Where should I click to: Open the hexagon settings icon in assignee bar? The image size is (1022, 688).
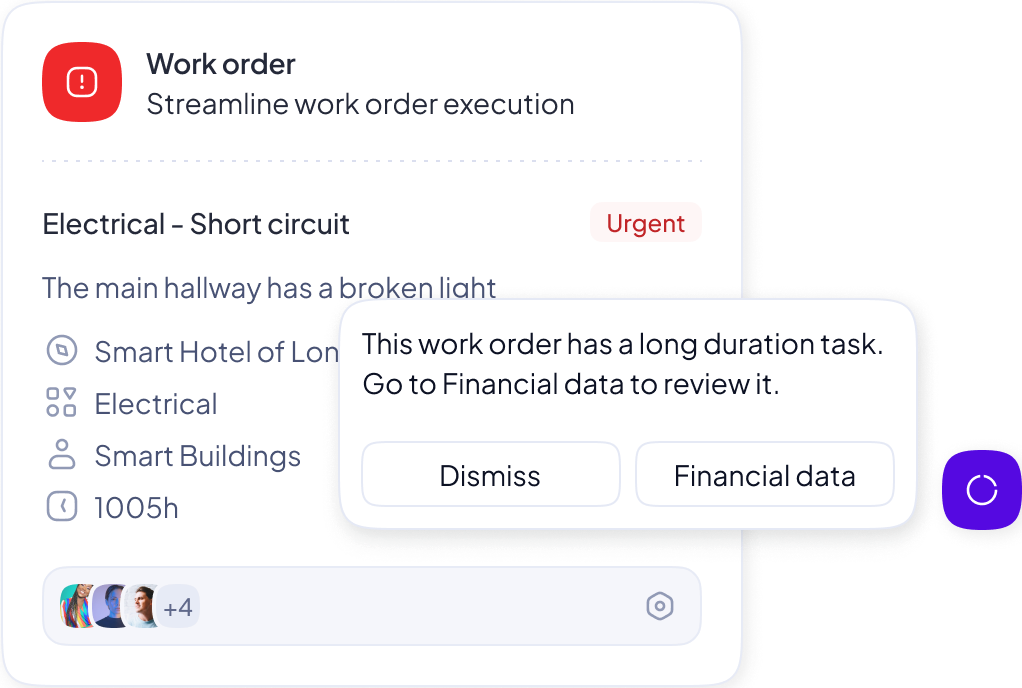click(x=660, y=605)
